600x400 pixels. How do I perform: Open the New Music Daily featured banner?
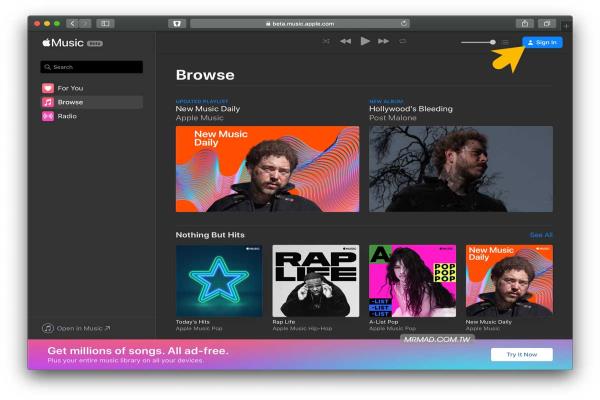tap(267, 169)
